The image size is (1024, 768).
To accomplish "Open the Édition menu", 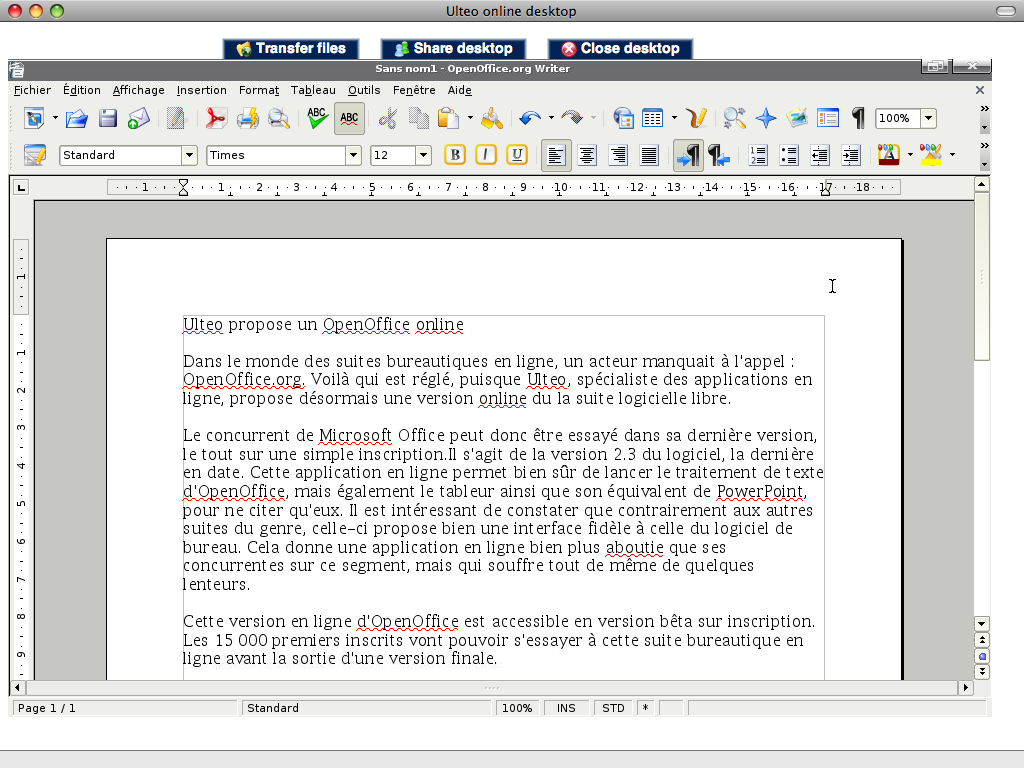I will tap(82, 90).
